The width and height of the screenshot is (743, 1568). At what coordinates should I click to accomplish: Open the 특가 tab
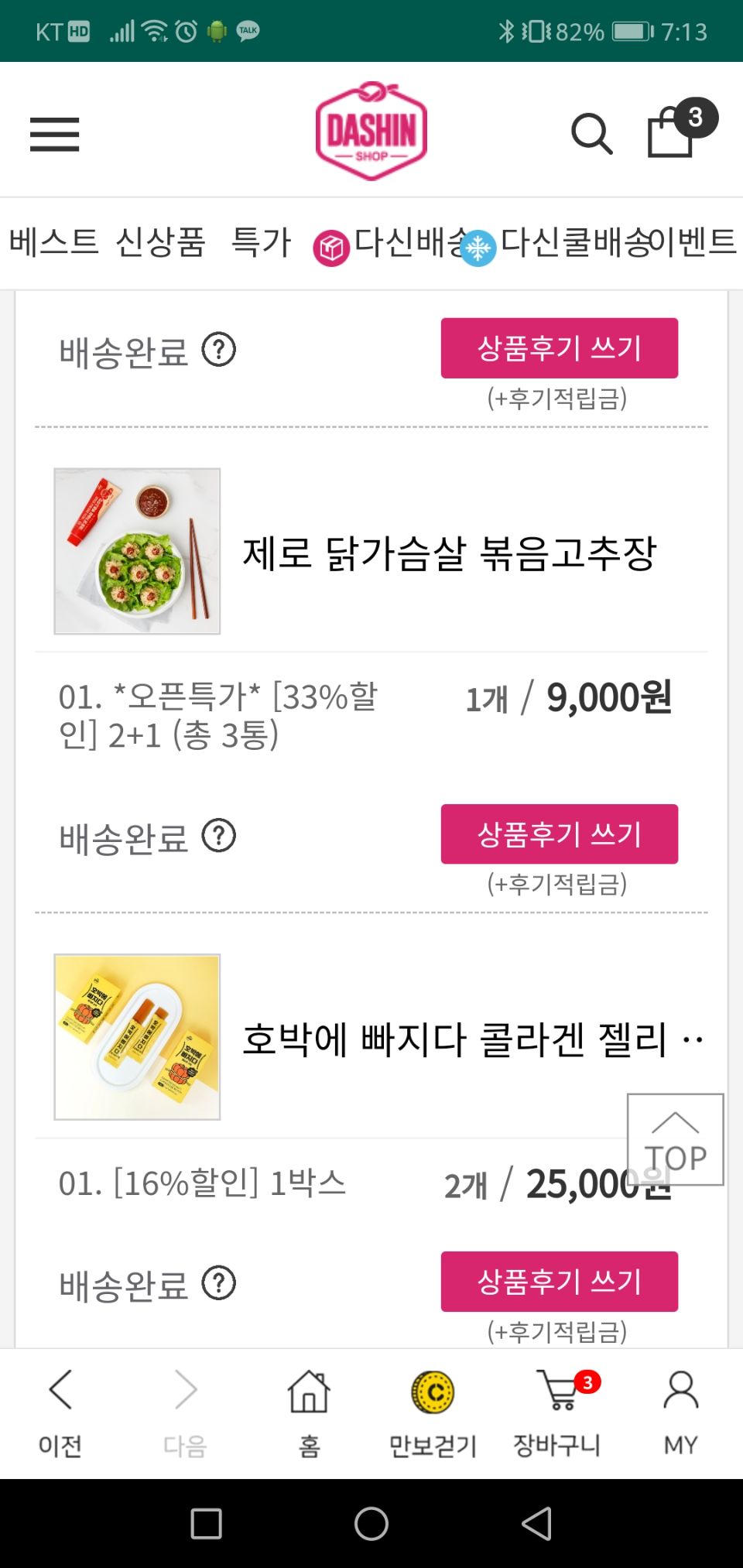pyautogui.click(x=261, y=242)
